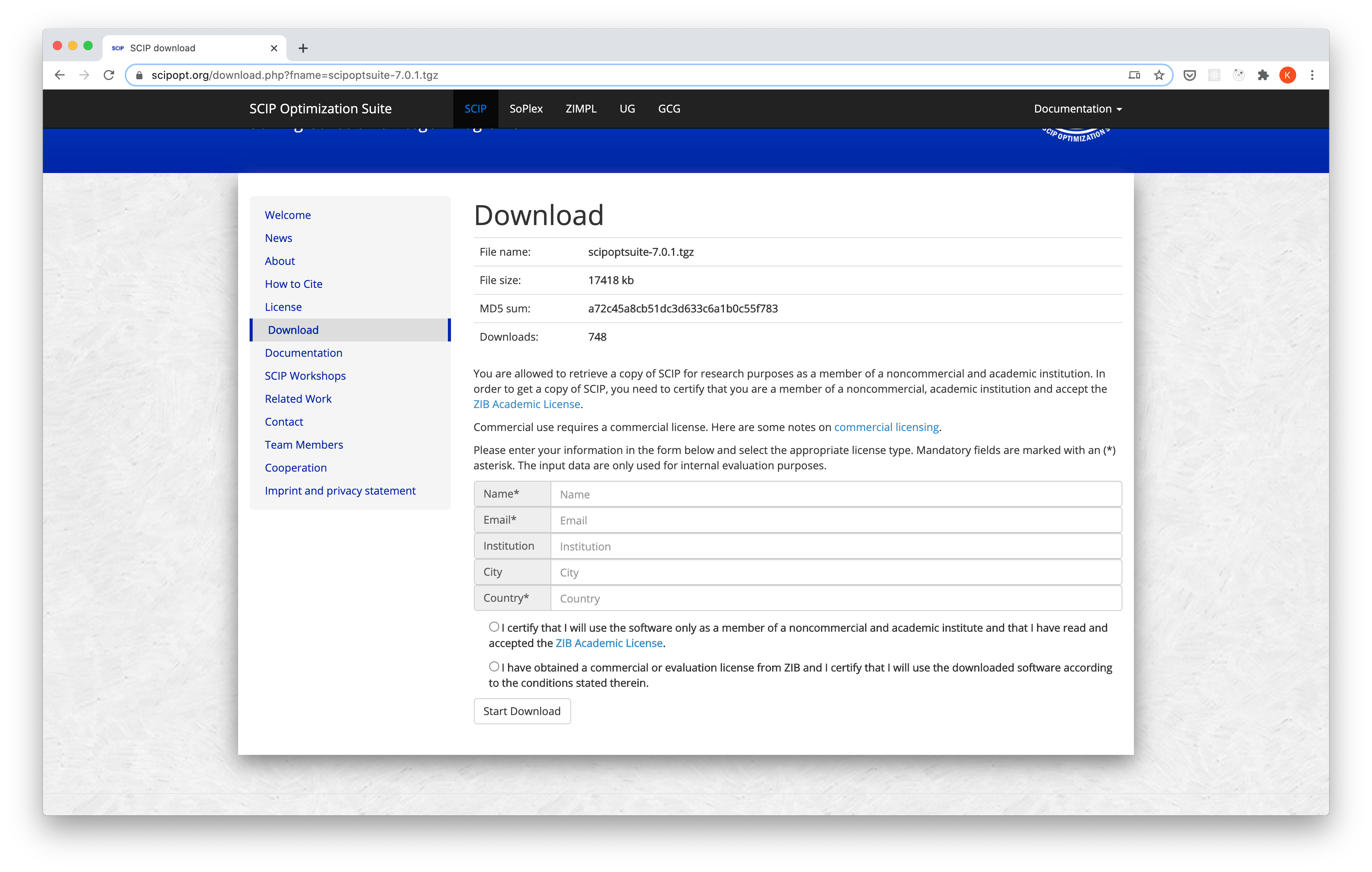The width and height of the screenshot is (1372, 872).
Task: Click the profile avatar K icon
Action: [x=1287, y=75]
